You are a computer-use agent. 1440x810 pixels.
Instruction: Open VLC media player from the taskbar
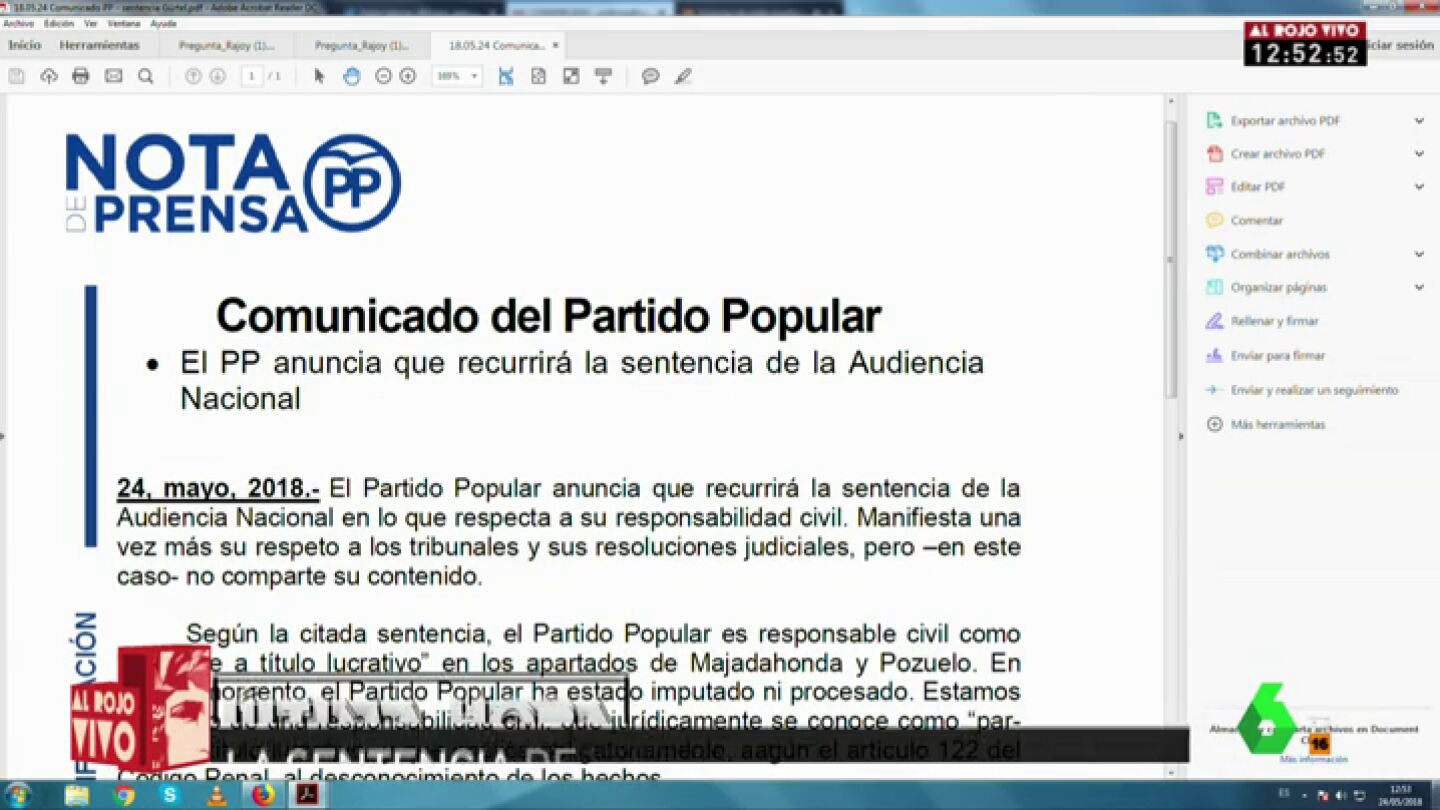point(216,796)
